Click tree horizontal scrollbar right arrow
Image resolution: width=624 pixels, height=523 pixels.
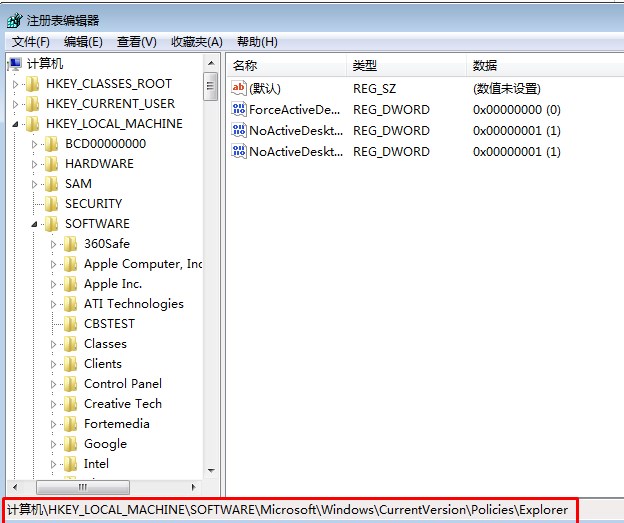click(x=194, y=487)
